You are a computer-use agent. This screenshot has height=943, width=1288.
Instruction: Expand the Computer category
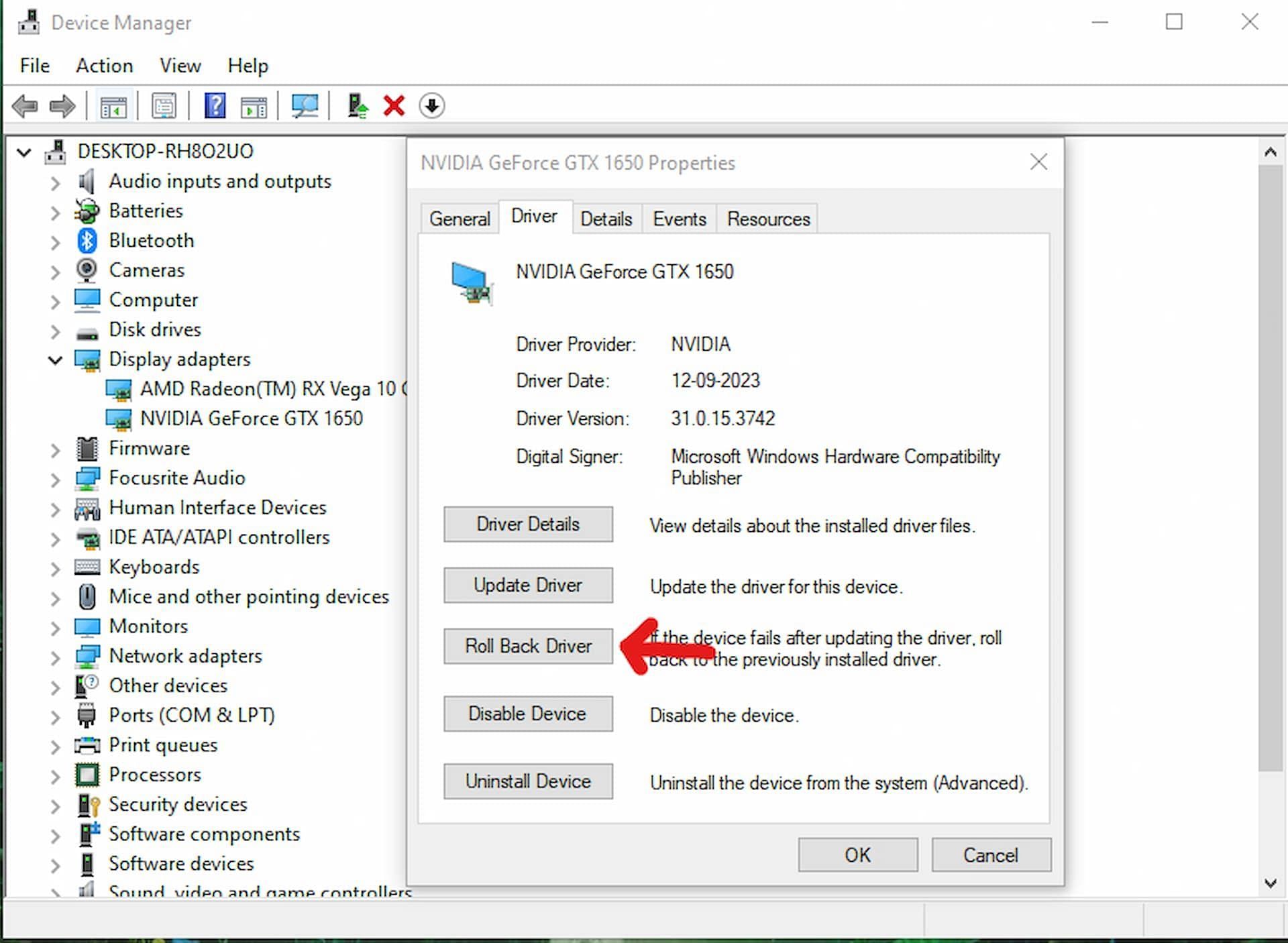(x=55, y=301)
